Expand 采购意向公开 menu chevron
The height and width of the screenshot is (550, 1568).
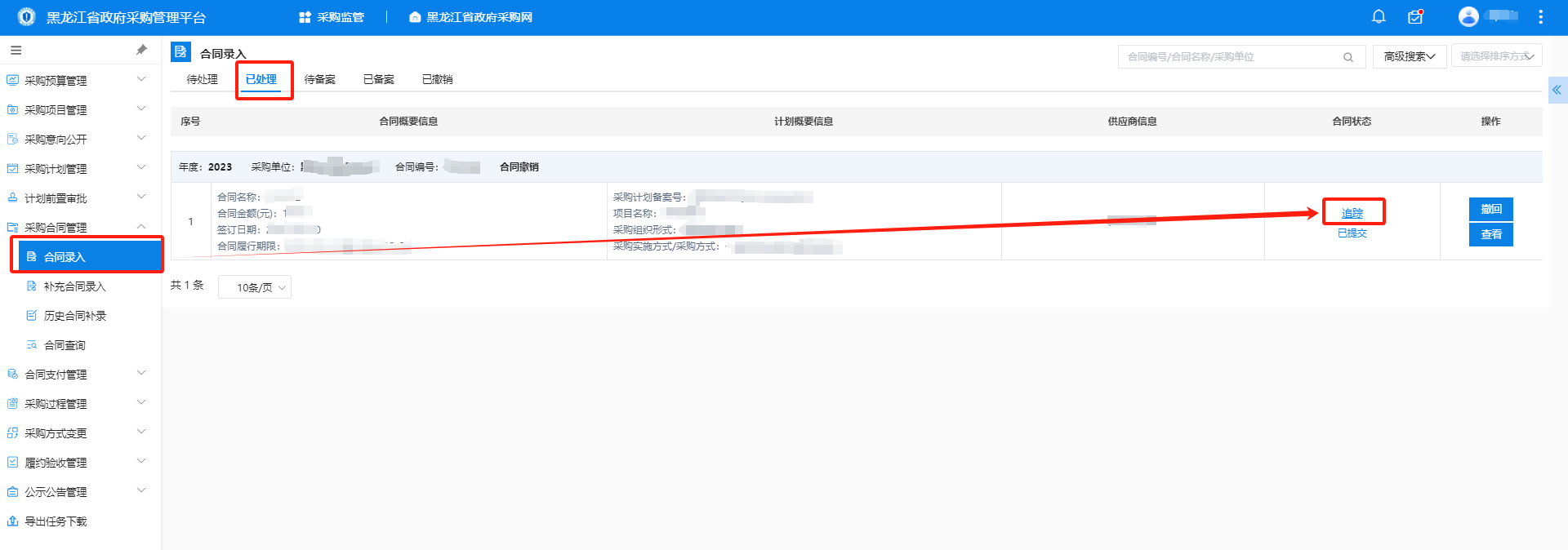click(141, 138)
